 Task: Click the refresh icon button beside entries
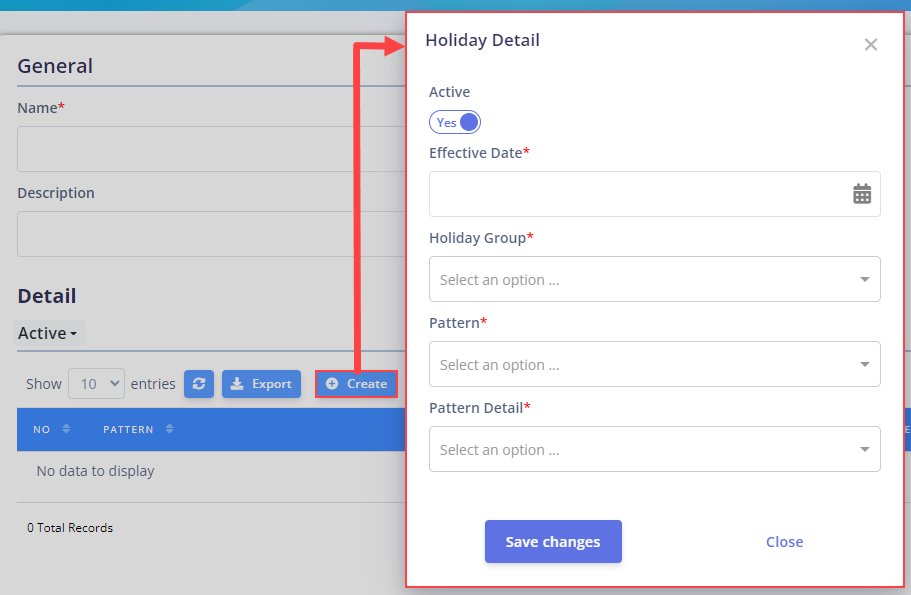pyautogui.click(x=199, y=384)
